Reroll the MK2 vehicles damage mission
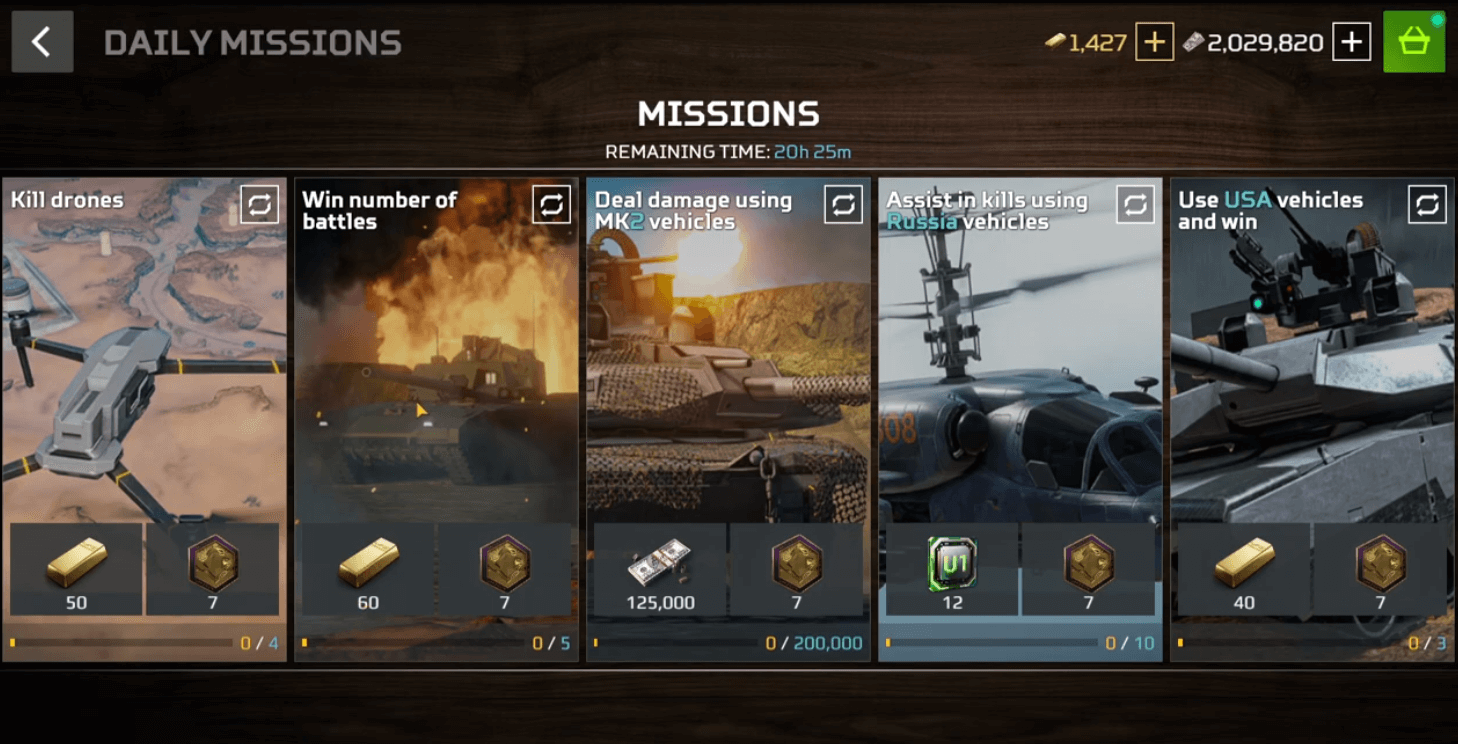Image resolution: width=1458 pixels, height=744 pixels. coord(843,204)
